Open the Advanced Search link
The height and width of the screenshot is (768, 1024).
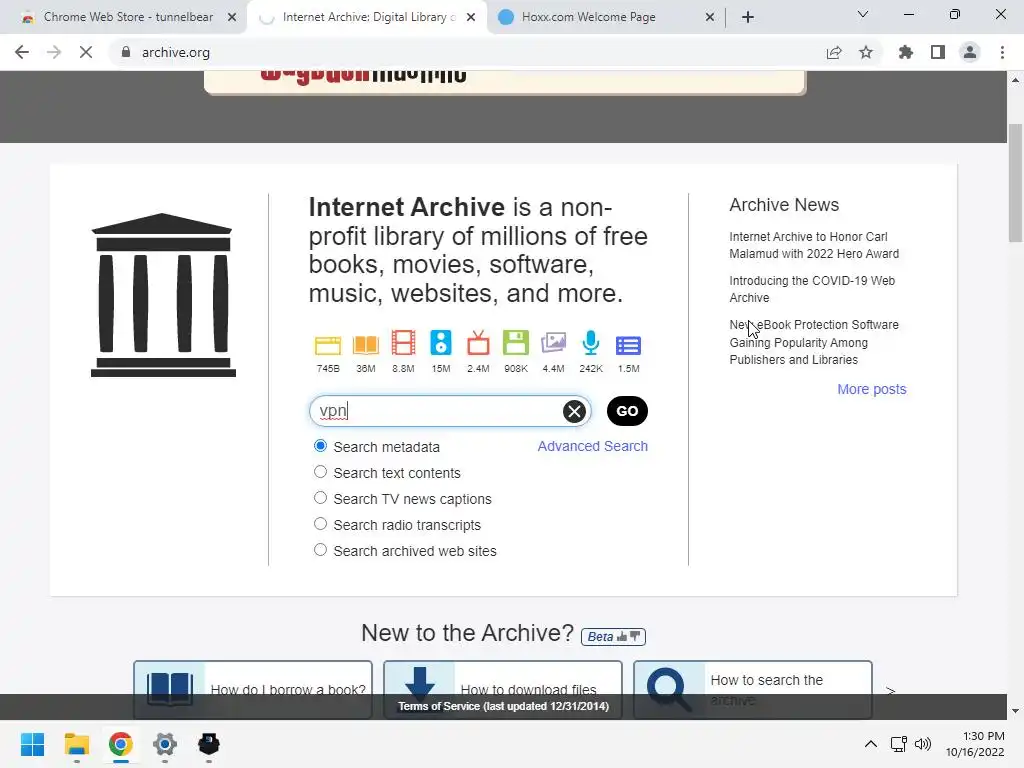(x=592, y=446)
